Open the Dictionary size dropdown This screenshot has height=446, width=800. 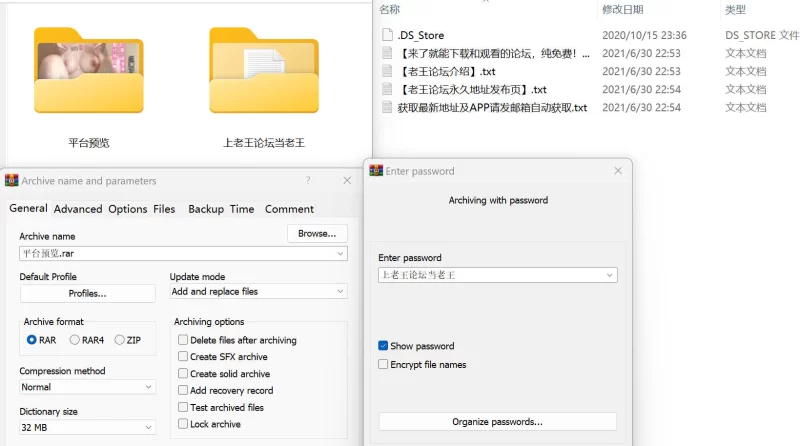(x=87, y=427)
